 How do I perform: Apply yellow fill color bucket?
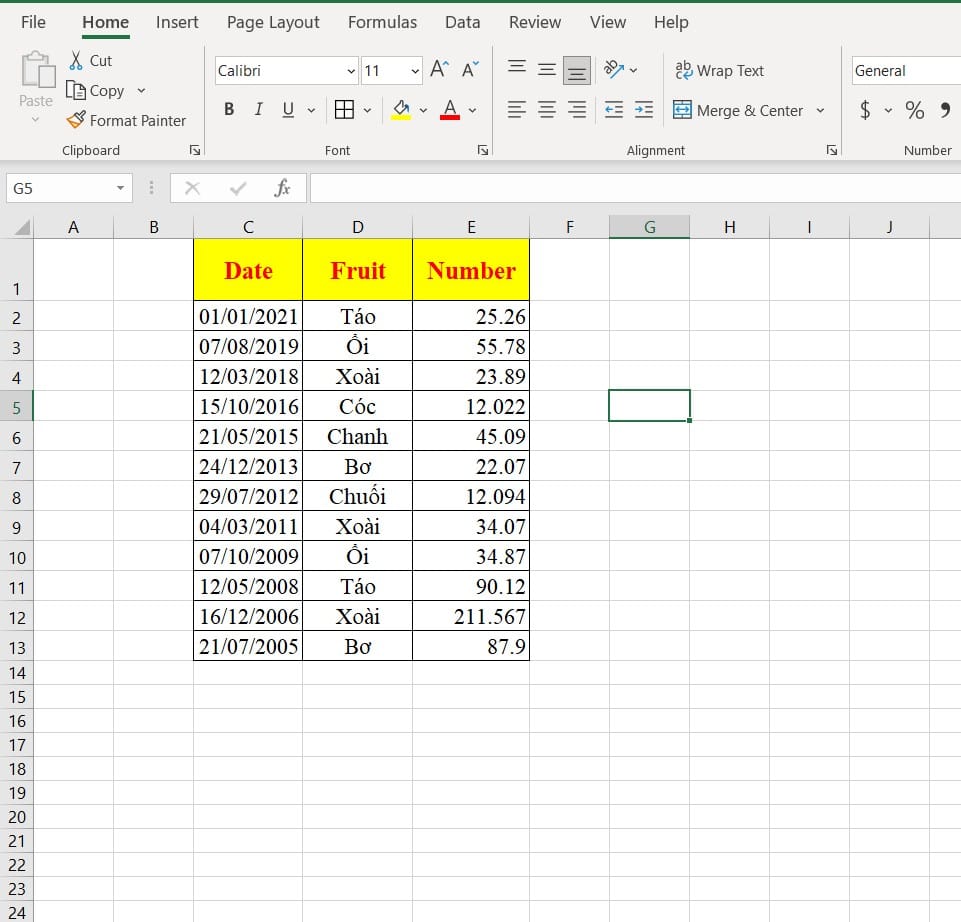(x=401, y=110)
